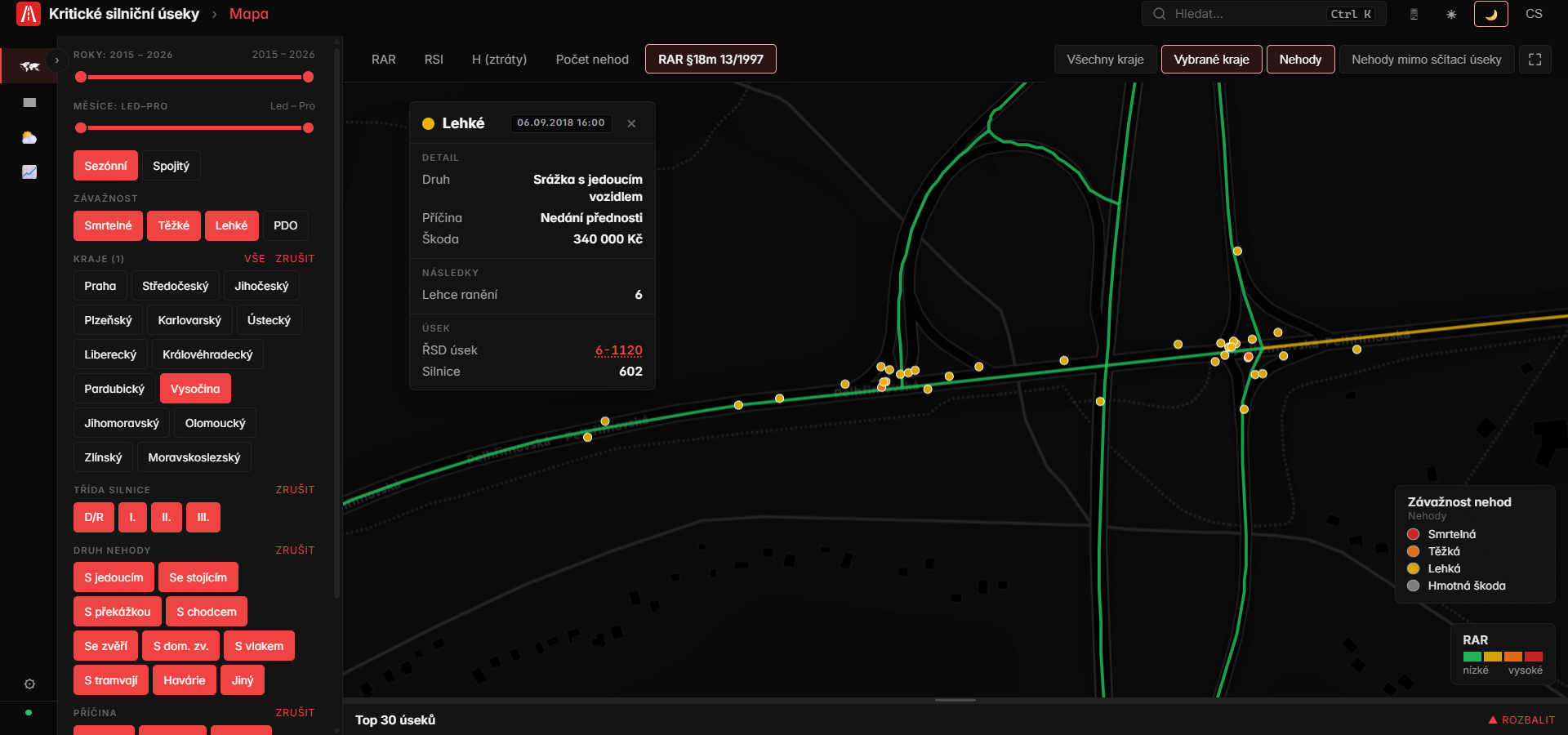Toggle S vlakem accident type
This screenshot has height=735, width=1568.
[x=259, y=646]
